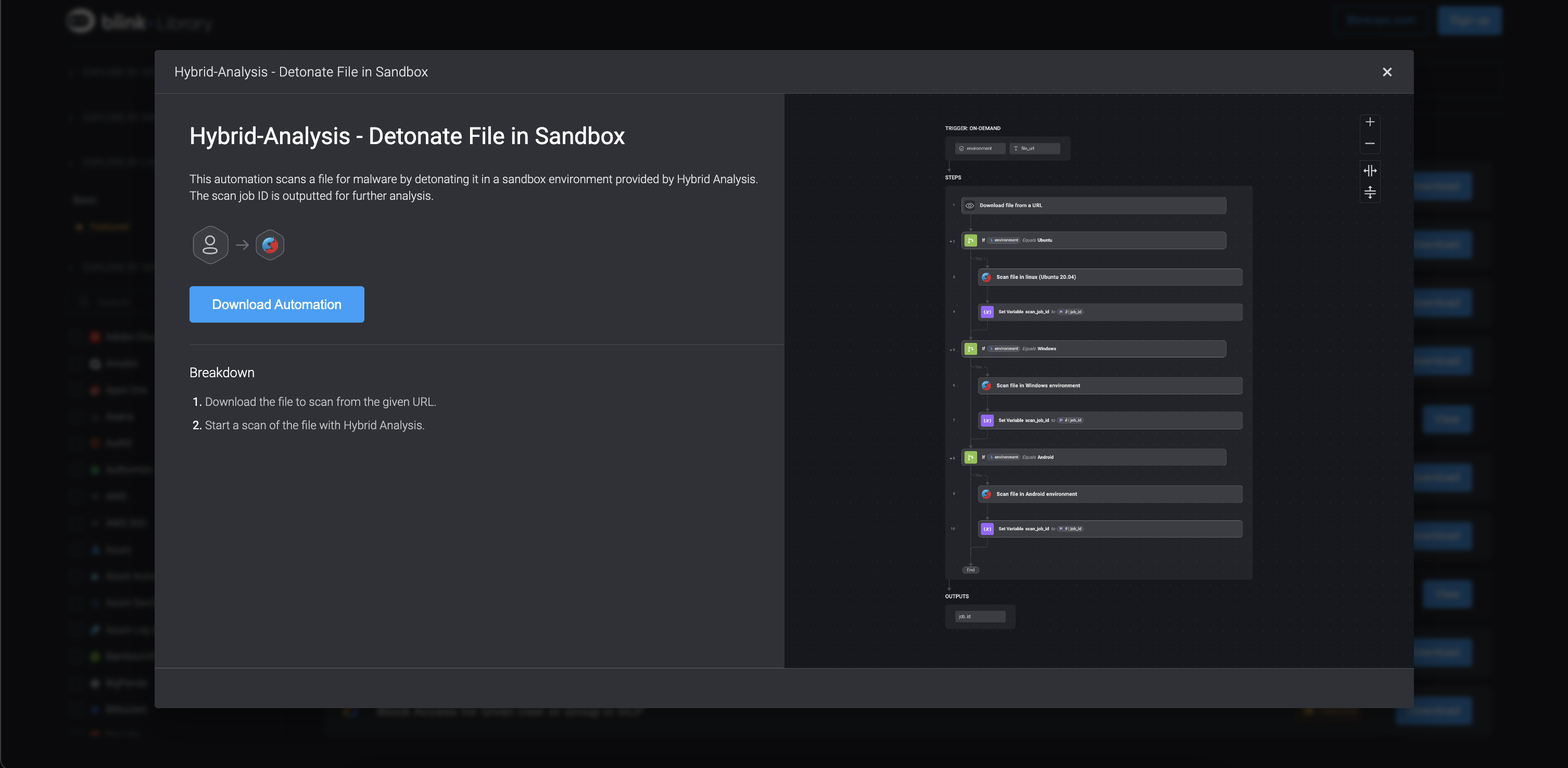1568x768 pixels.
Task: Fit workflow to width icon
Action: click(1370, 170)
